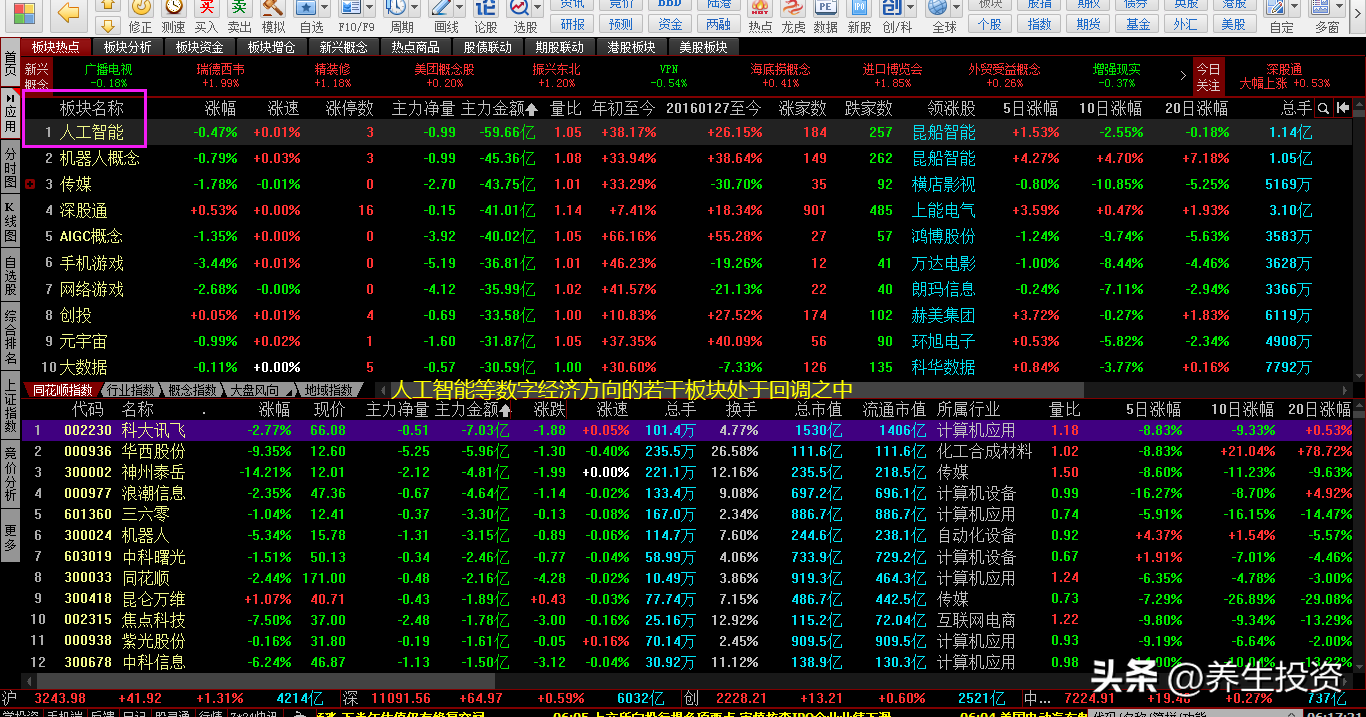Open the 创/科 board icon
Screen dimensions: 1366x717
(893, 8)
